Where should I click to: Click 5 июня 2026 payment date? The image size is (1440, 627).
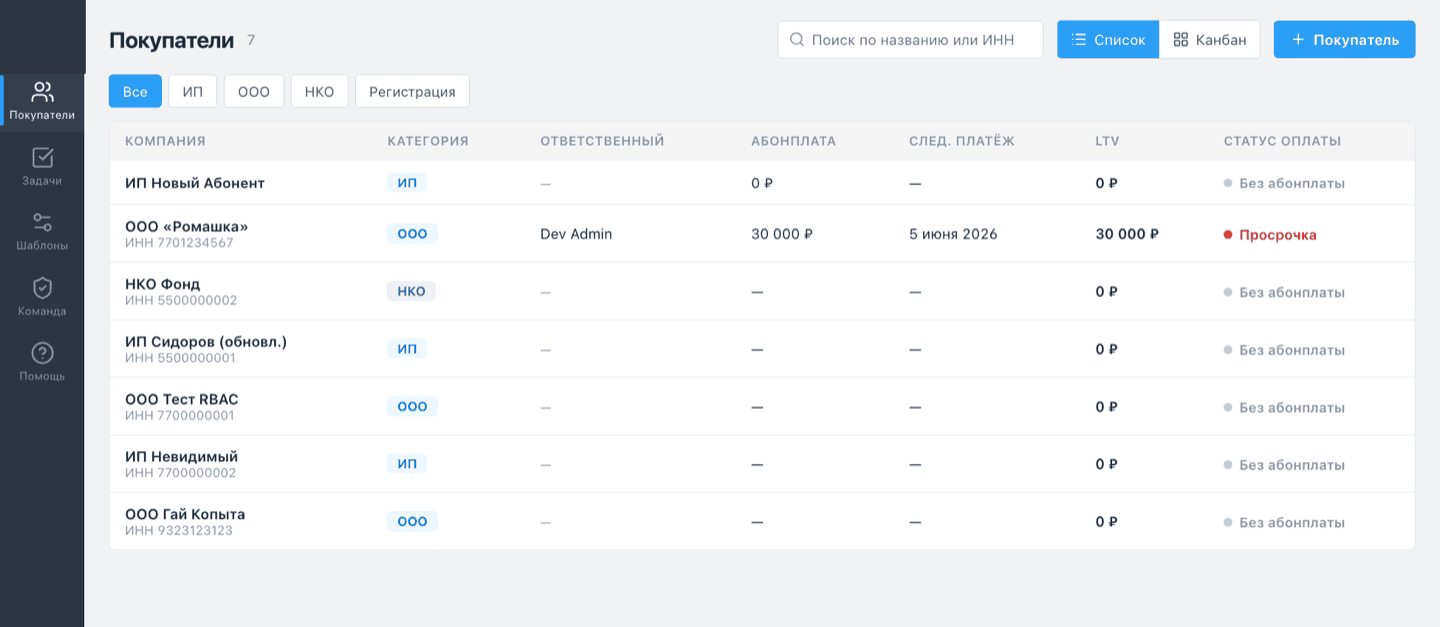tap(953, 234)
